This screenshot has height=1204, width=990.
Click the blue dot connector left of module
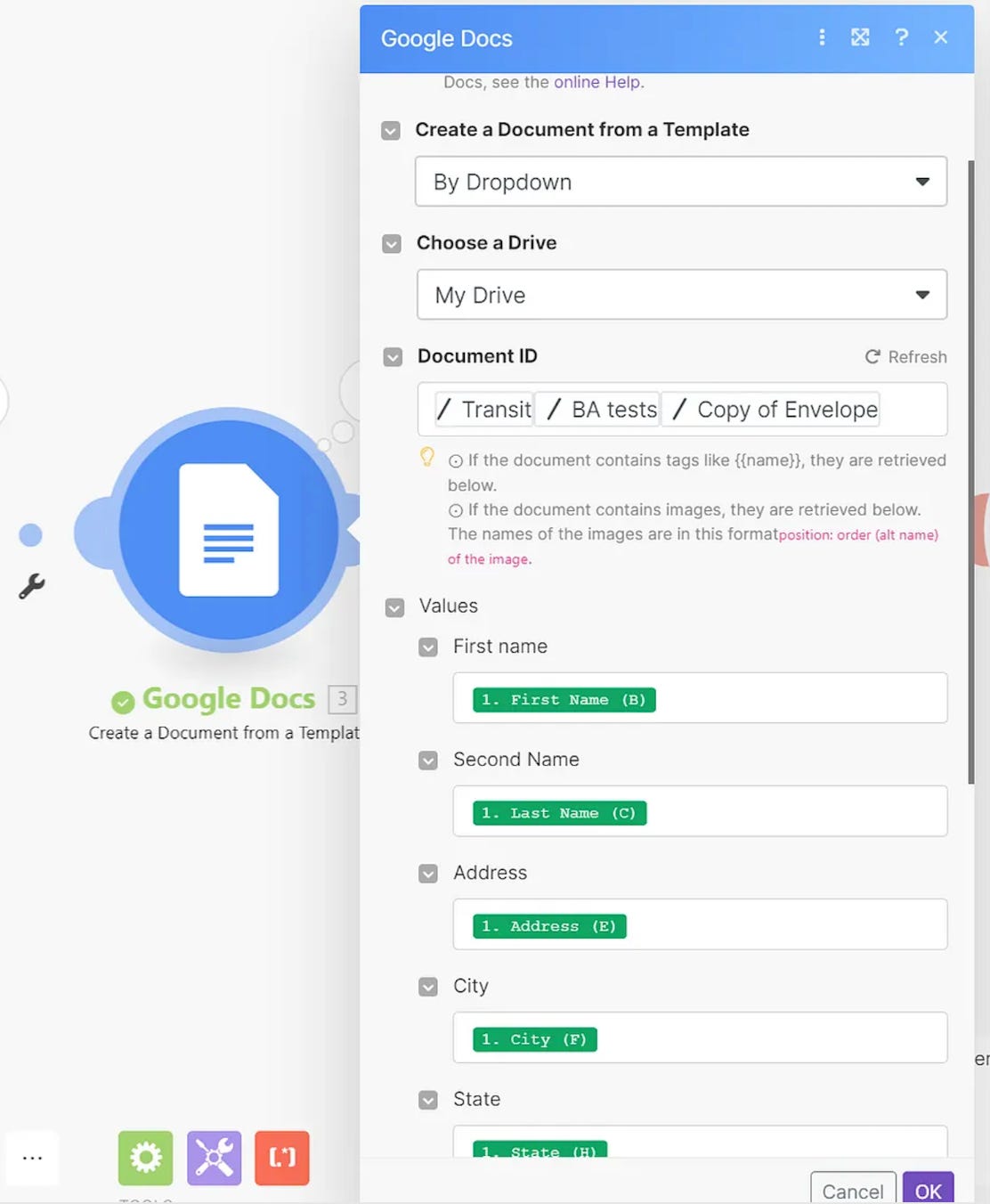tap(30, 534)
